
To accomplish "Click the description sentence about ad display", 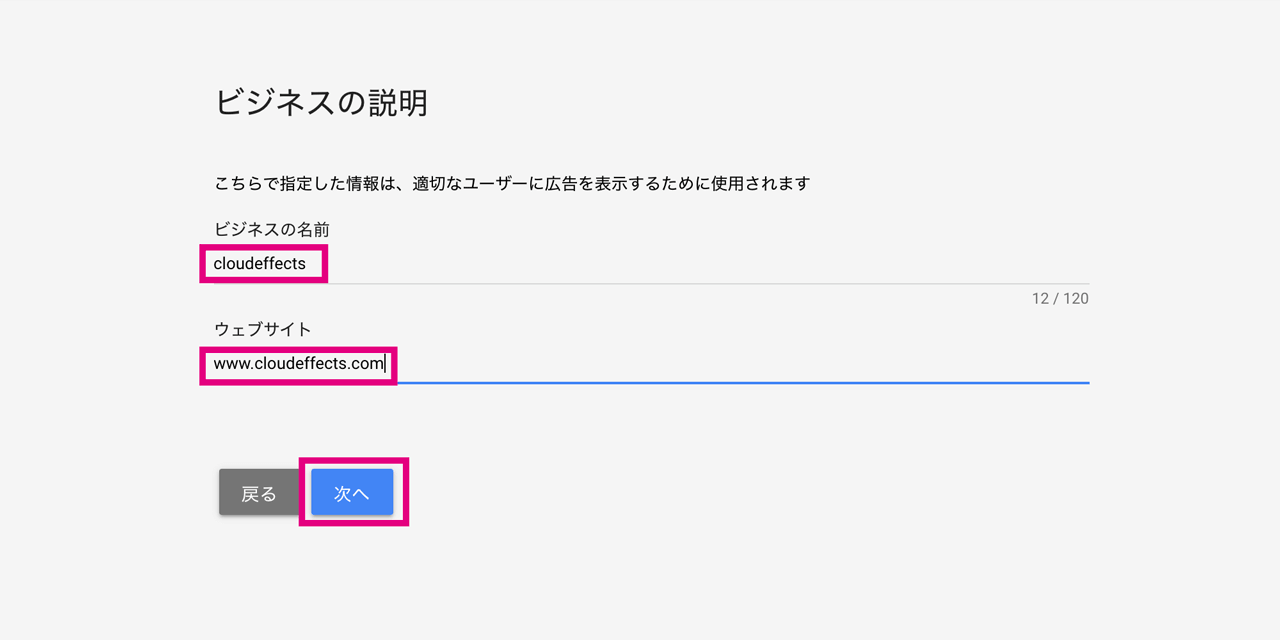I will [x=512, y=184].
